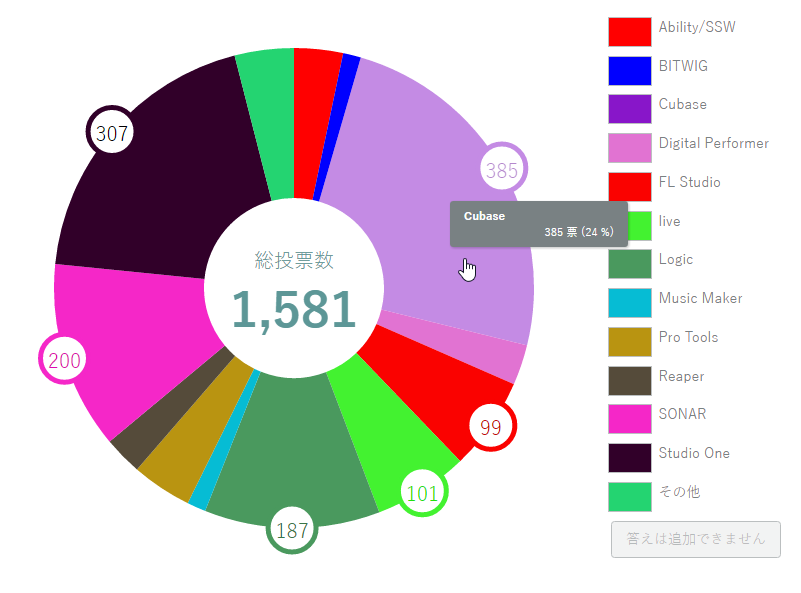The image size is (801, 593).
Task: Click the 307 vote badge on Studio One
Action: pyautogui.click(x=111, y=132)
